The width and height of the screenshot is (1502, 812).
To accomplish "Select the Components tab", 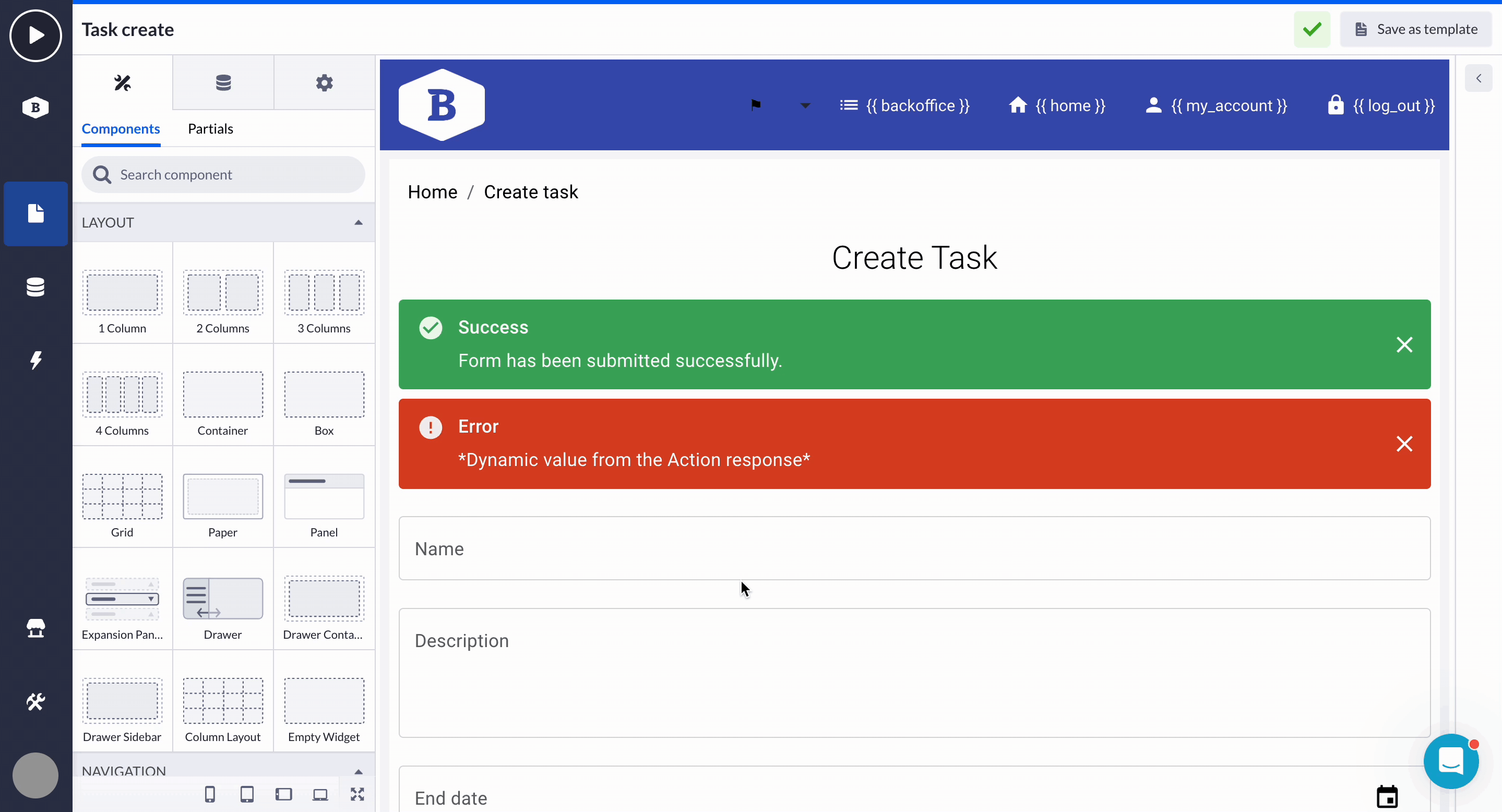I will tap(121, 129).
